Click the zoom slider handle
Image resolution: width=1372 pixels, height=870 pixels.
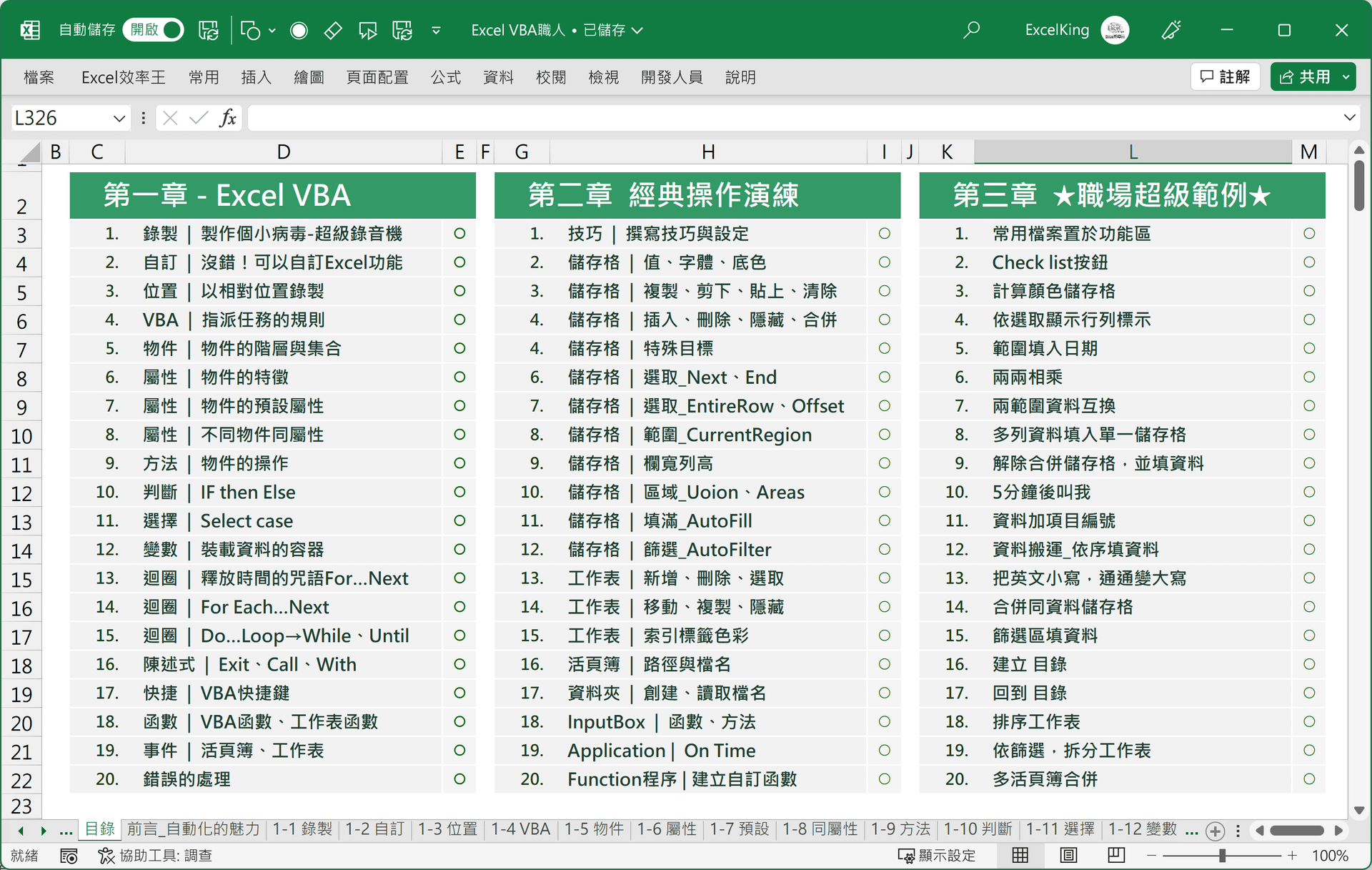pos(1223,856)
